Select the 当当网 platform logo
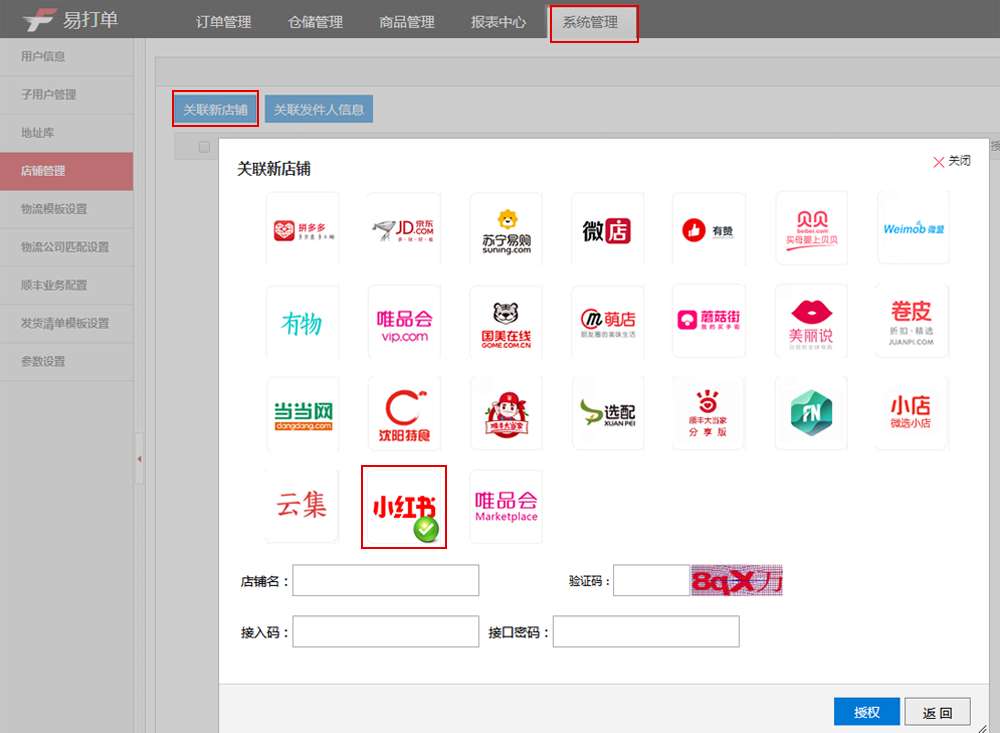 click(x=302, y=414)
